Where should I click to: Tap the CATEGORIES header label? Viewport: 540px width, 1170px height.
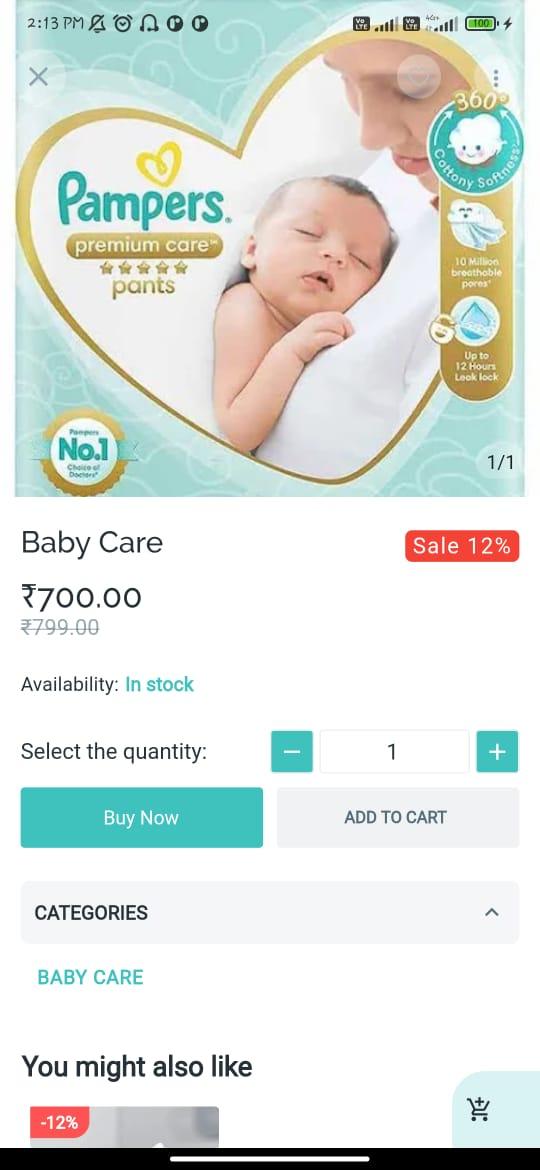(91, 912)
